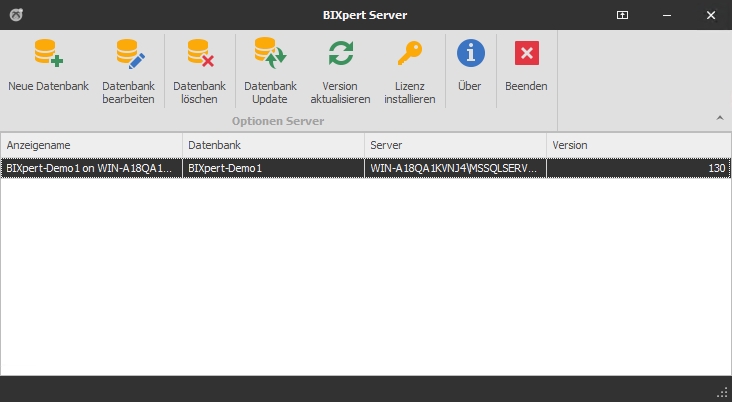
Task: Sort by the Version column header
Action: coord(638,145)
